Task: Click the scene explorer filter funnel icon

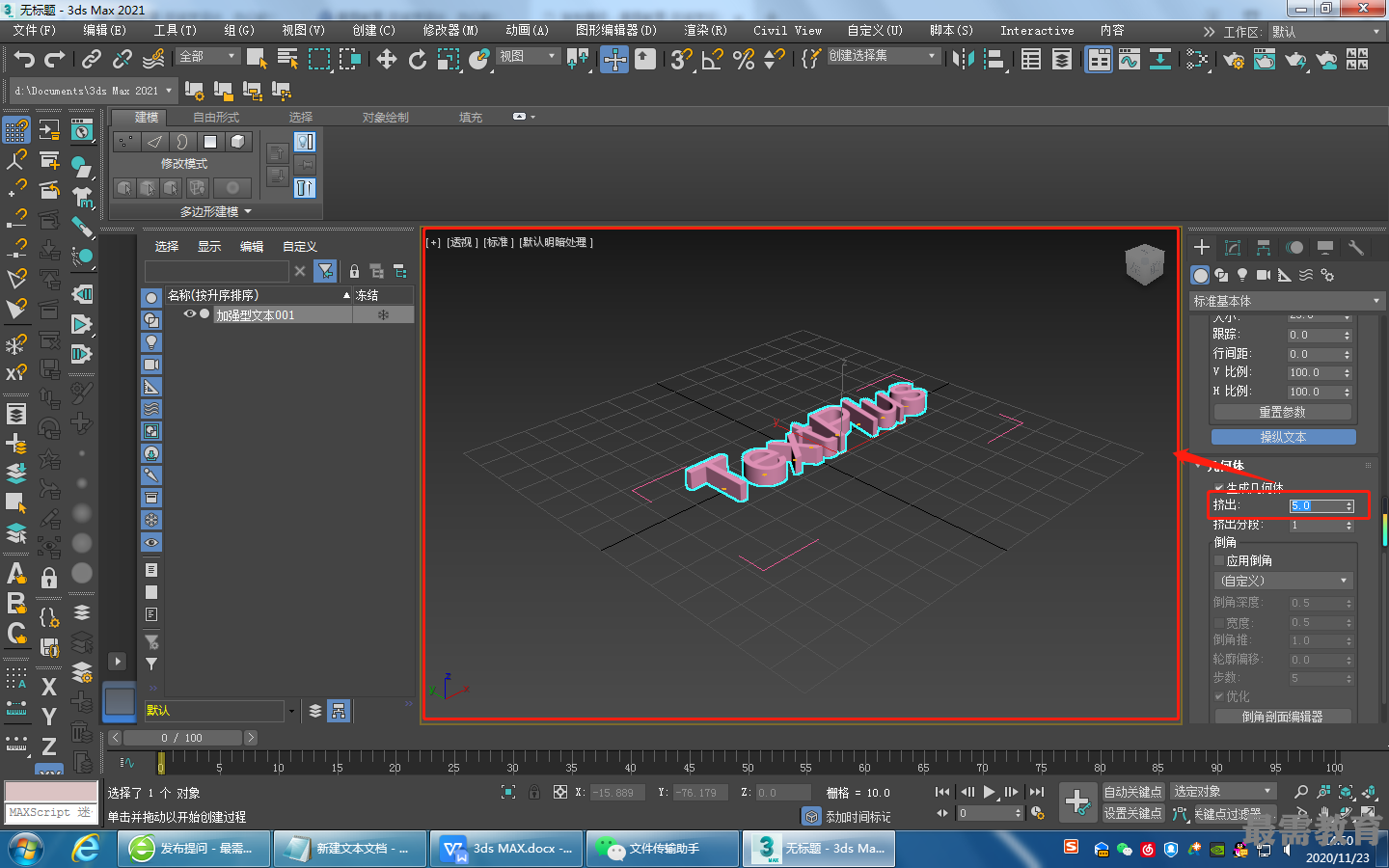Action: click(326, 271)
